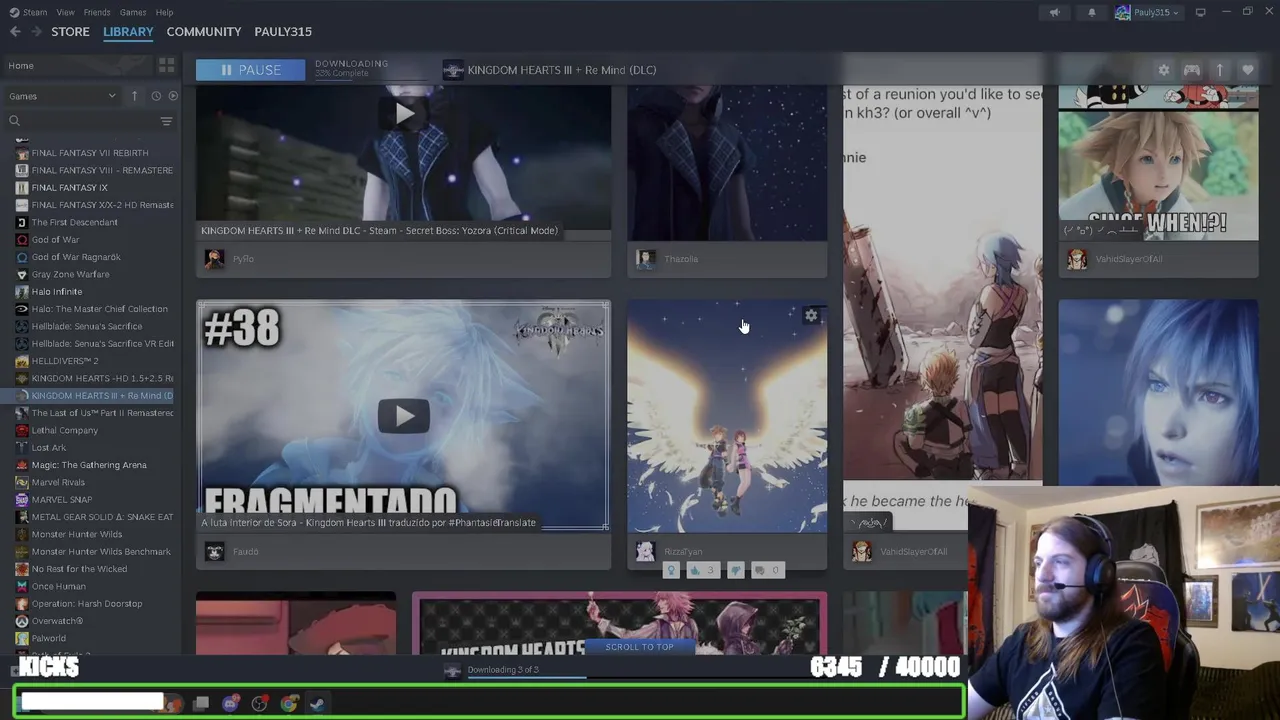
Task: Select No Rest for the Wicked
Action: 79,569
